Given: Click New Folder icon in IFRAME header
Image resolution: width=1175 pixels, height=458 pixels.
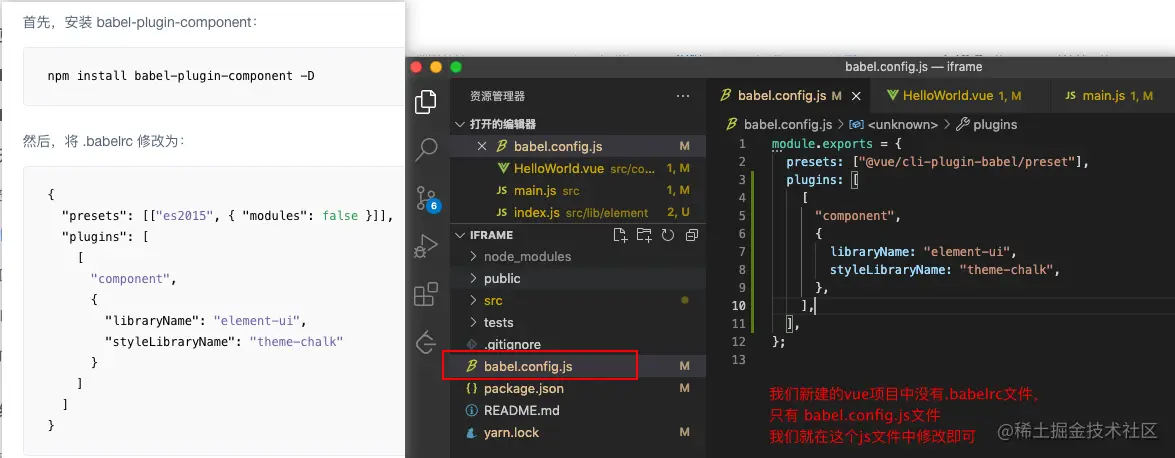Looking at the screenshot, I should tap(644, 235).
